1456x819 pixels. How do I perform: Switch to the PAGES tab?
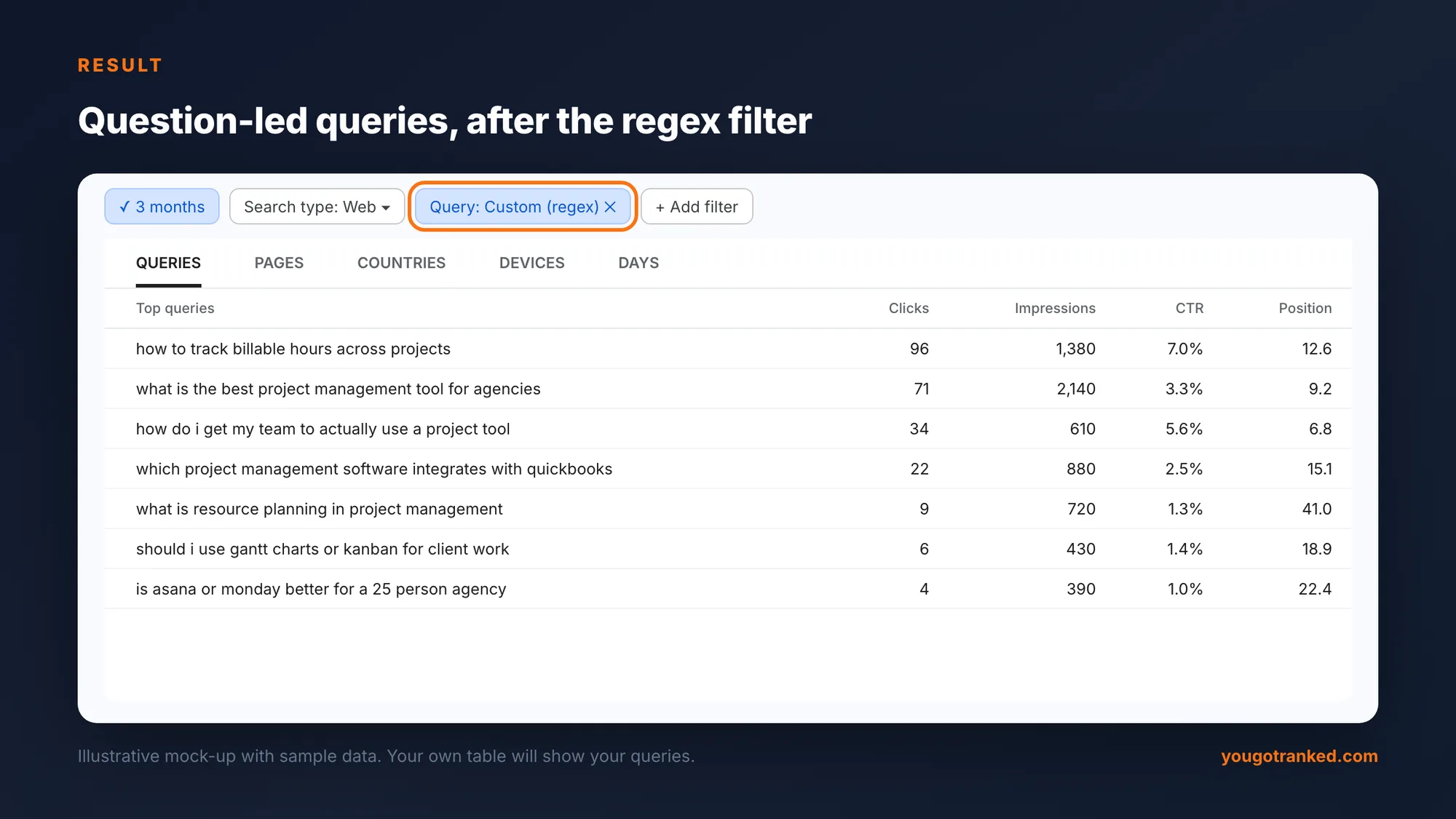[x=279, y=263]
